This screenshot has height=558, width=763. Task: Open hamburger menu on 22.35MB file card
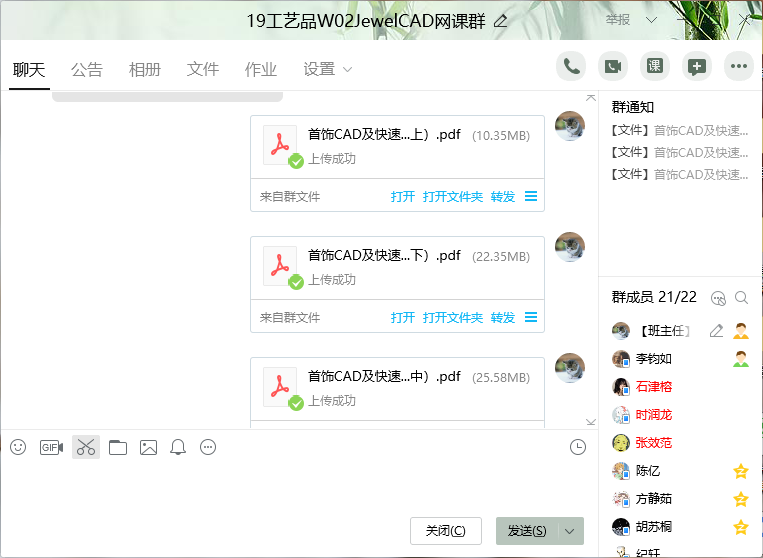[531, 317]
